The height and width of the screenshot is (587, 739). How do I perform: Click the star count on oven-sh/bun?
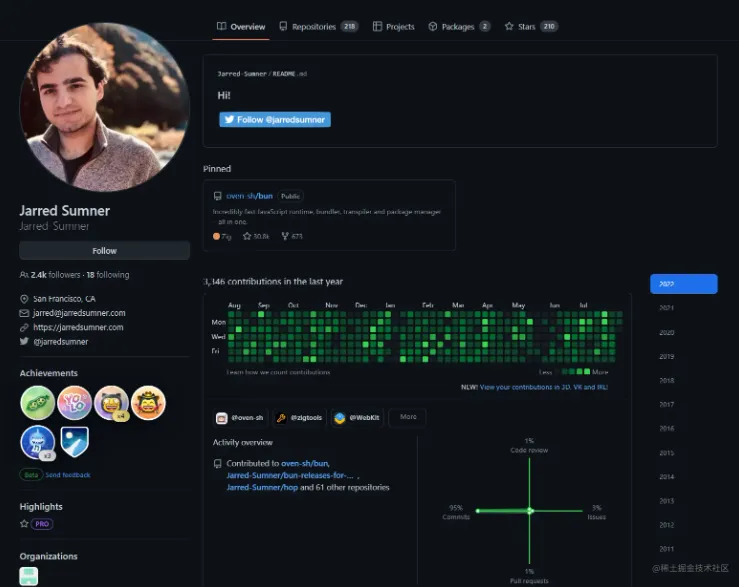tap(256, 236)
